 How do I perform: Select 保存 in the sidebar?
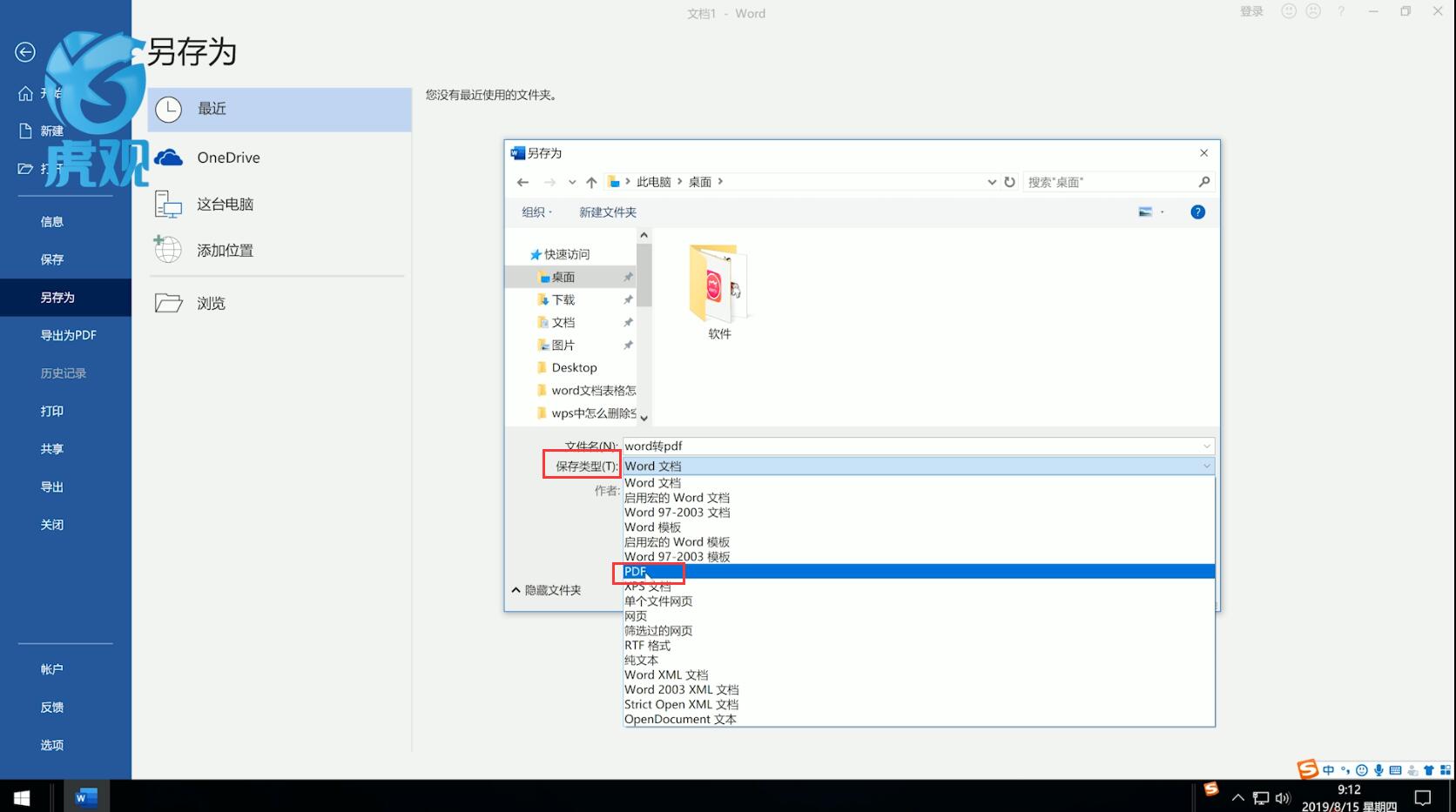point(52,259)
